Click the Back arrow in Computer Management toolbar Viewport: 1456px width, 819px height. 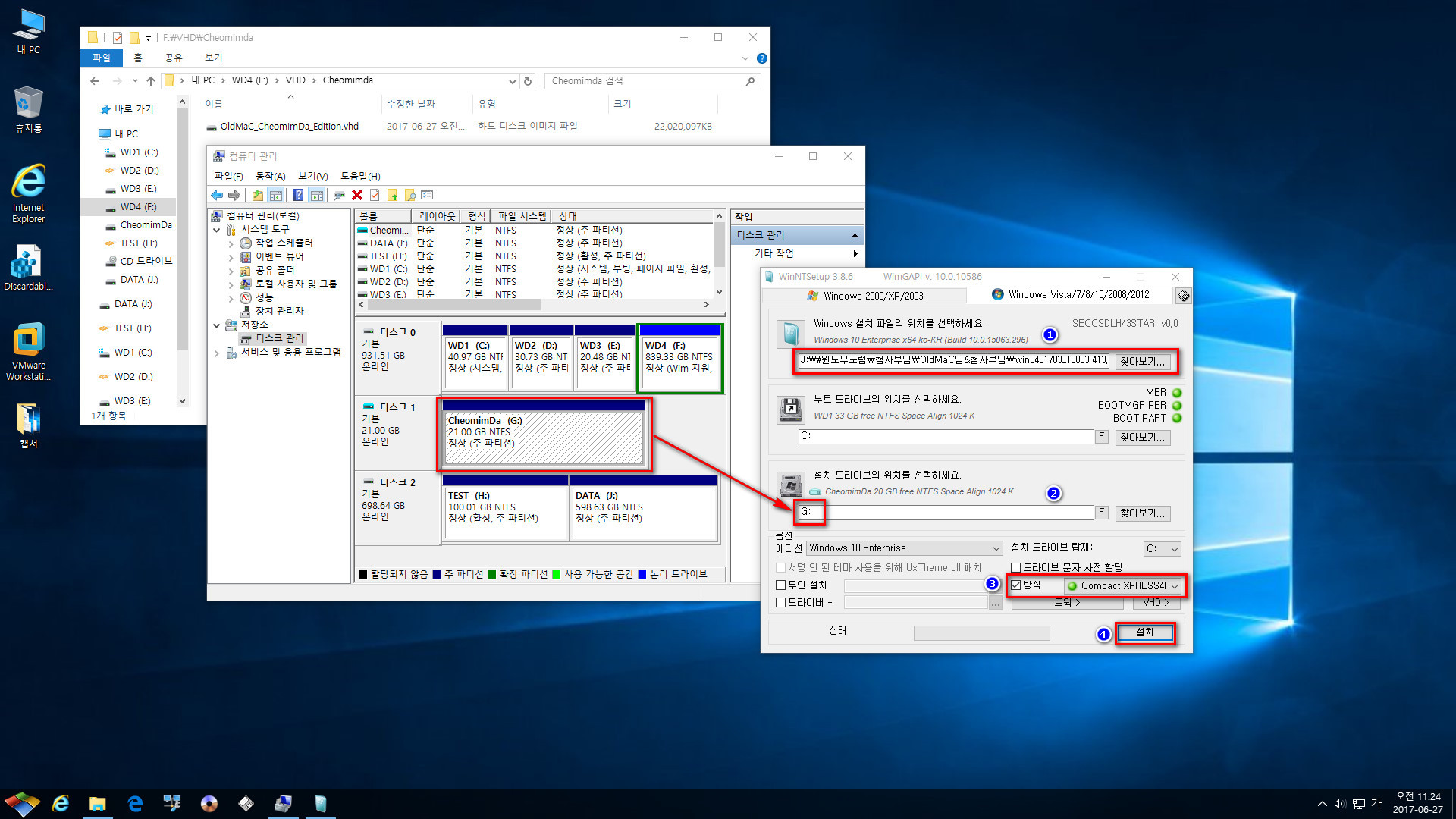218,196
